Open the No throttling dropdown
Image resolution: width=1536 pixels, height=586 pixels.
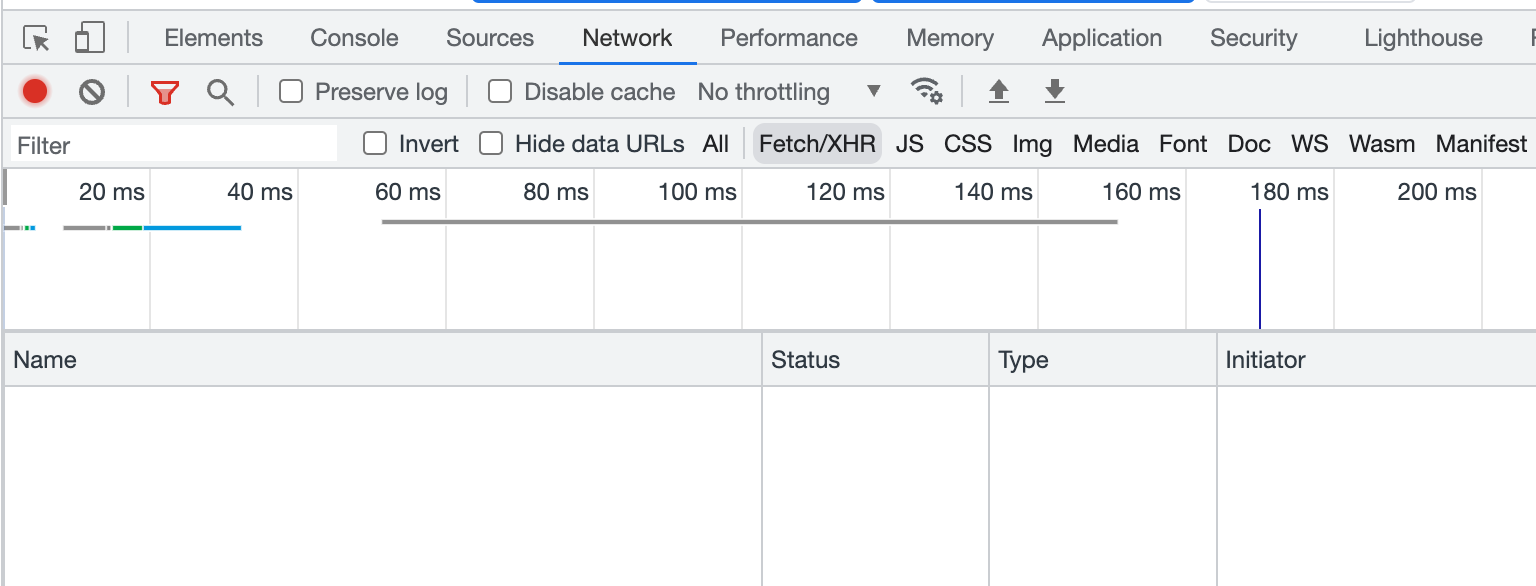click(x=790, y=92)
